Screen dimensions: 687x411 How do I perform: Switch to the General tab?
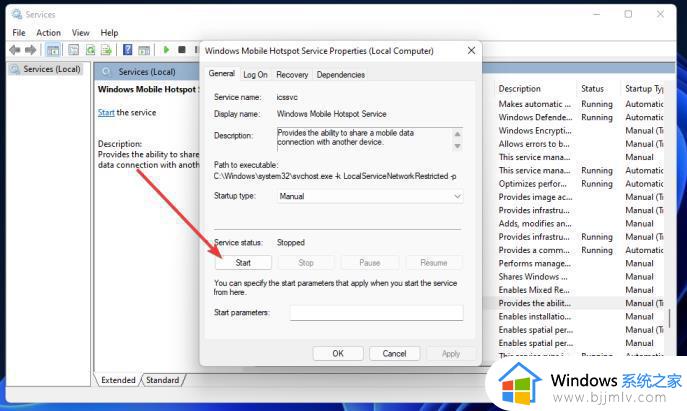[222, 74]
